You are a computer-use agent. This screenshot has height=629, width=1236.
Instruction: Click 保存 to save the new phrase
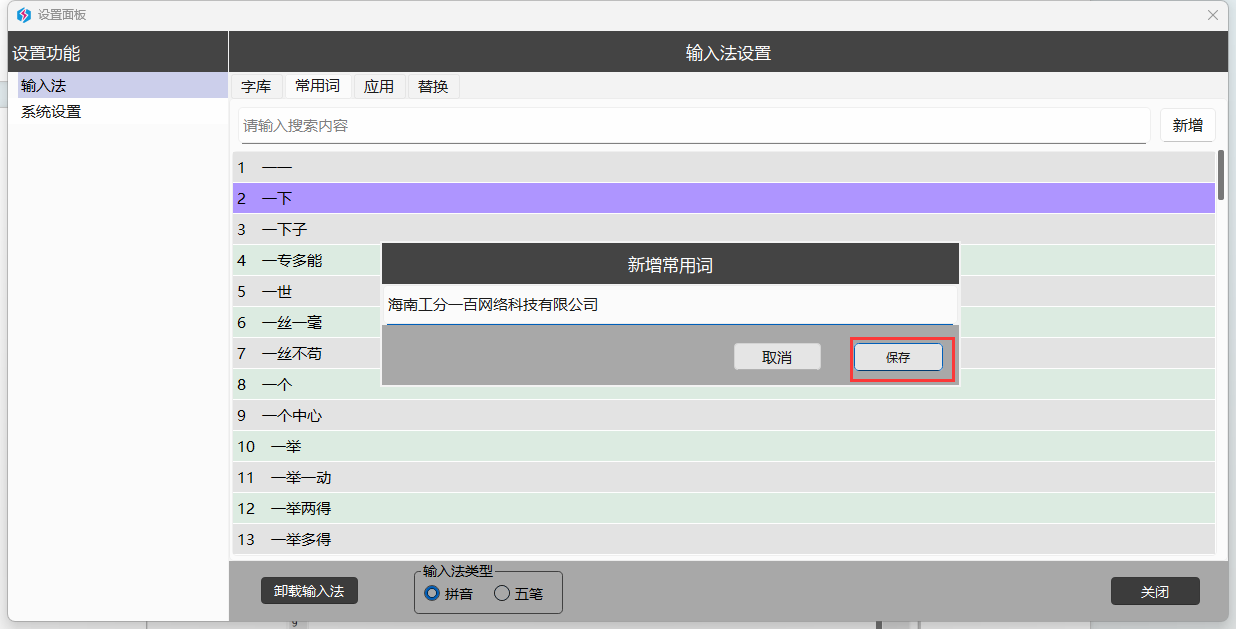[898, 358]
